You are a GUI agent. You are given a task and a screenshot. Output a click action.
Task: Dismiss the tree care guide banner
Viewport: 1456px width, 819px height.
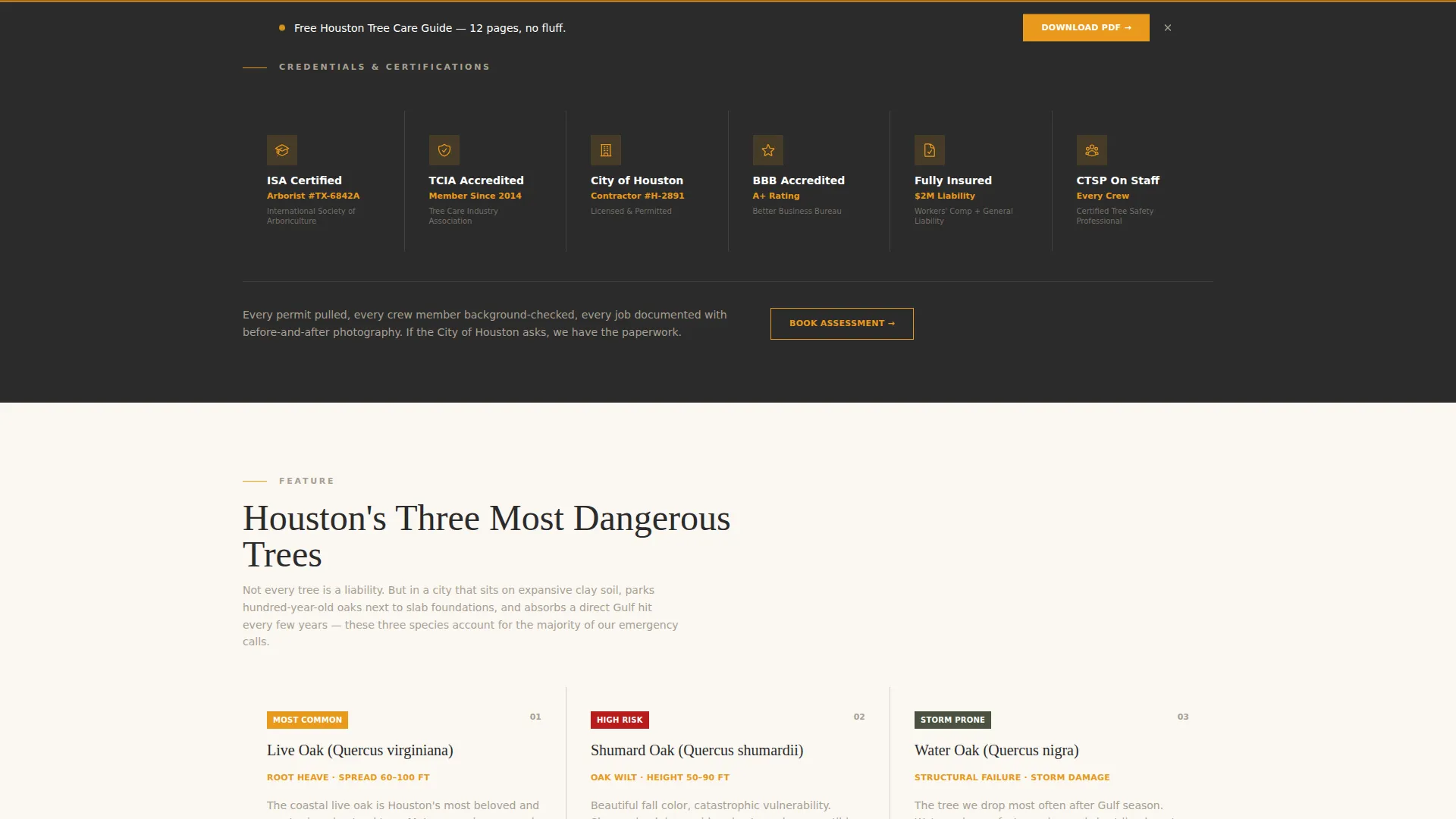coord(1168,28)
